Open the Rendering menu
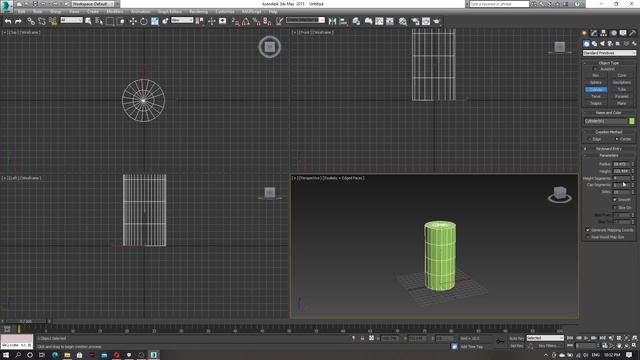The height and width of the screenshot is (360, 640). click(198, 12)
